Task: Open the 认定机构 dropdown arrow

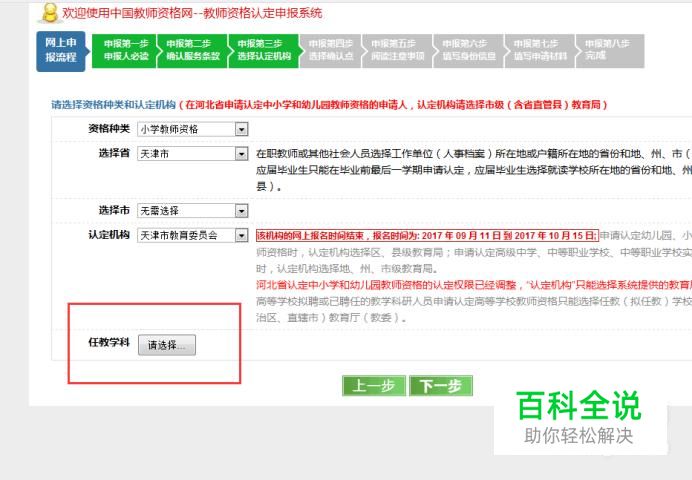Action: 241,236
